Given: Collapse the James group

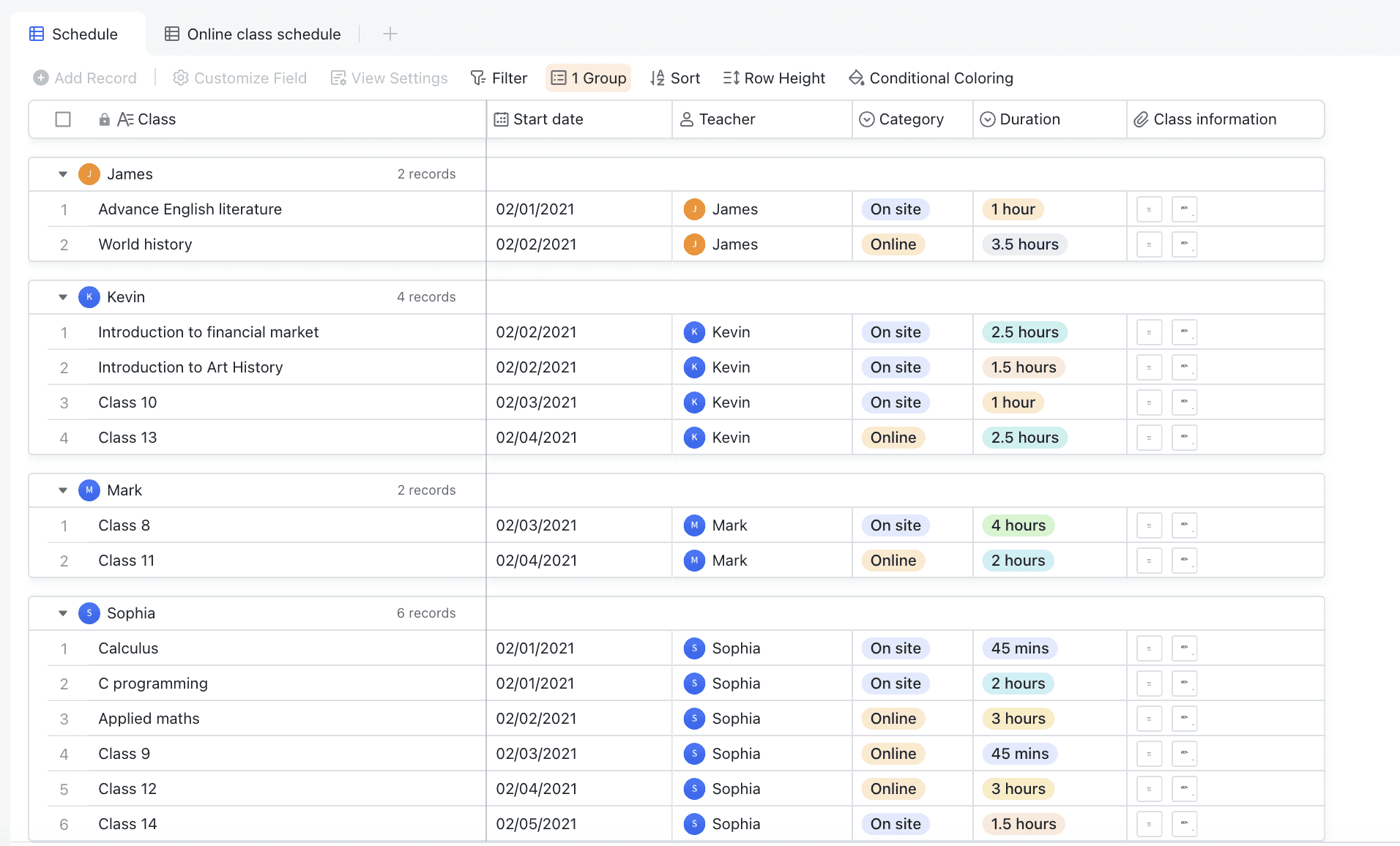Looking at the screenshot, I should point(63,174).
